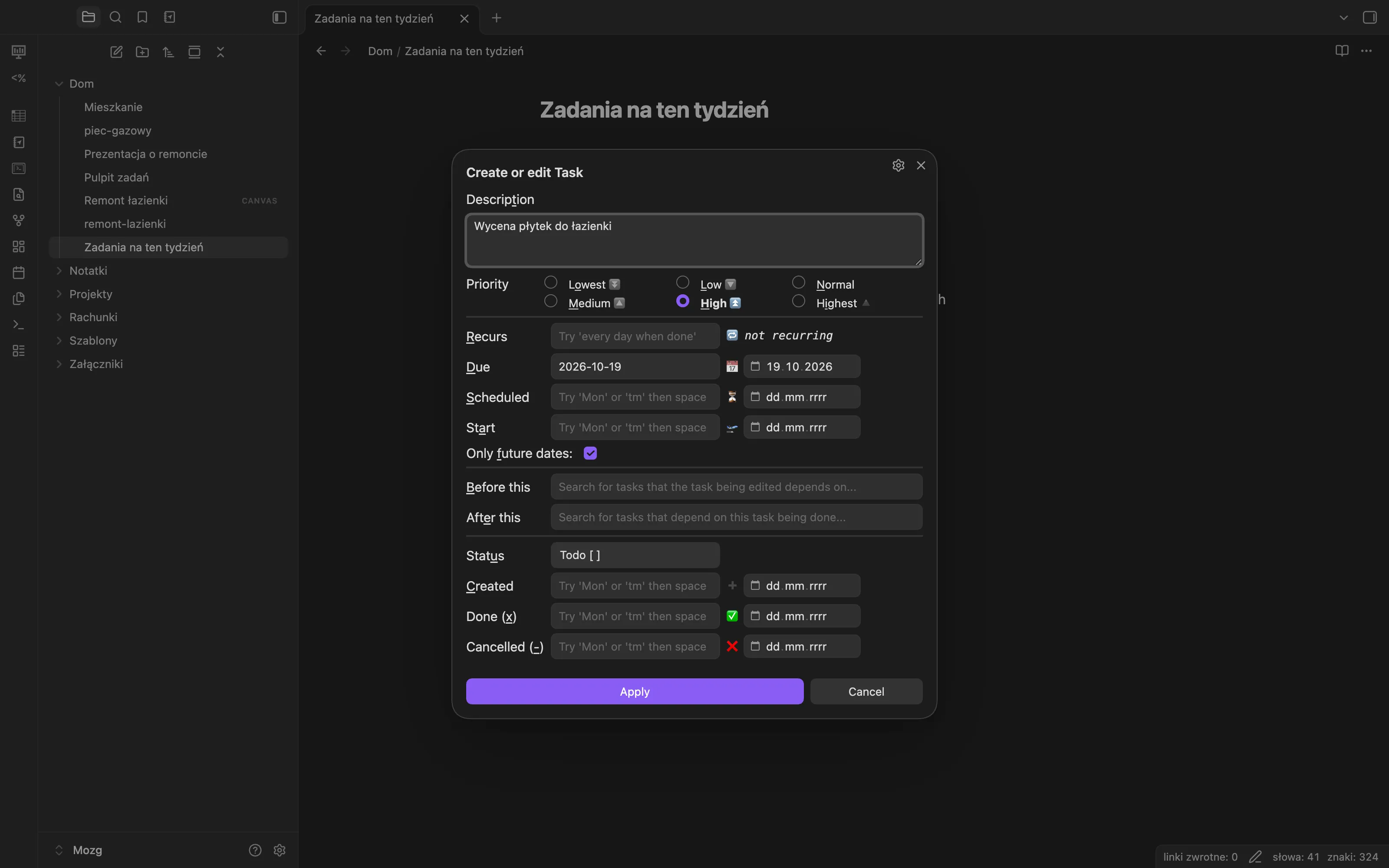The width and height of the screenshot is (1389, 868).
Task: Navigate back arrow in note header
Action: coord(321,51)
